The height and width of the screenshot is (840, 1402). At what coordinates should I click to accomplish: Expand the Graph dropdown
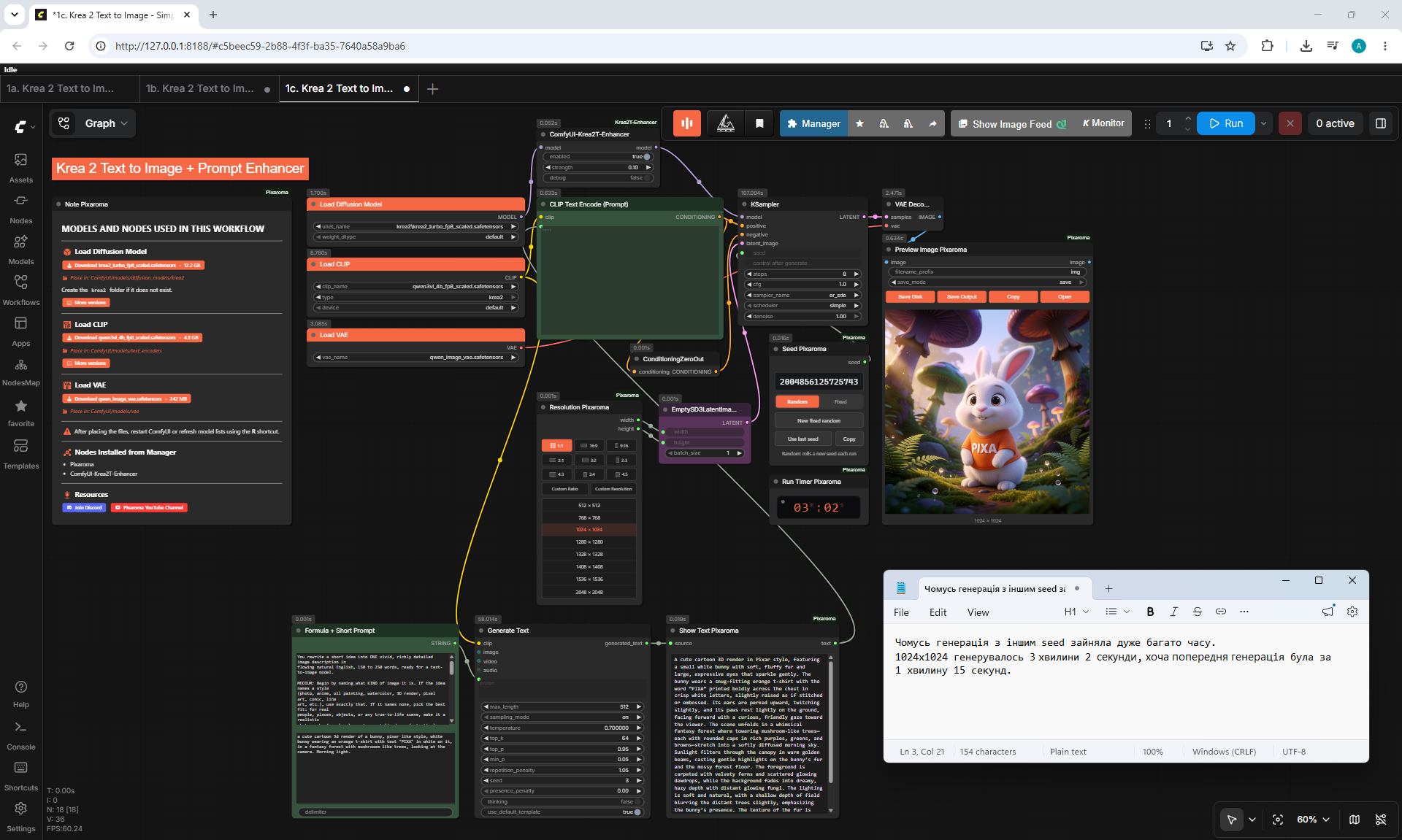click(107, 123)
